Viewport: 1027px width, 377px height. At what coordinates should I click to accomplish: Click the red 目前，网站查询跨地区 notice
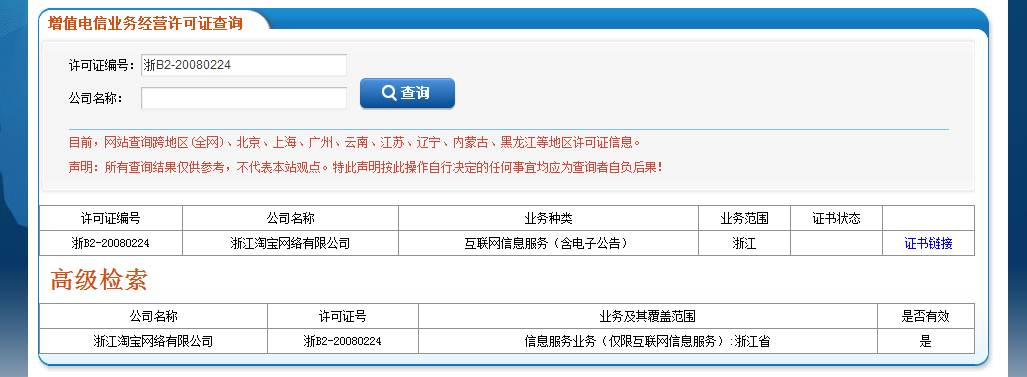coord(354,142)
